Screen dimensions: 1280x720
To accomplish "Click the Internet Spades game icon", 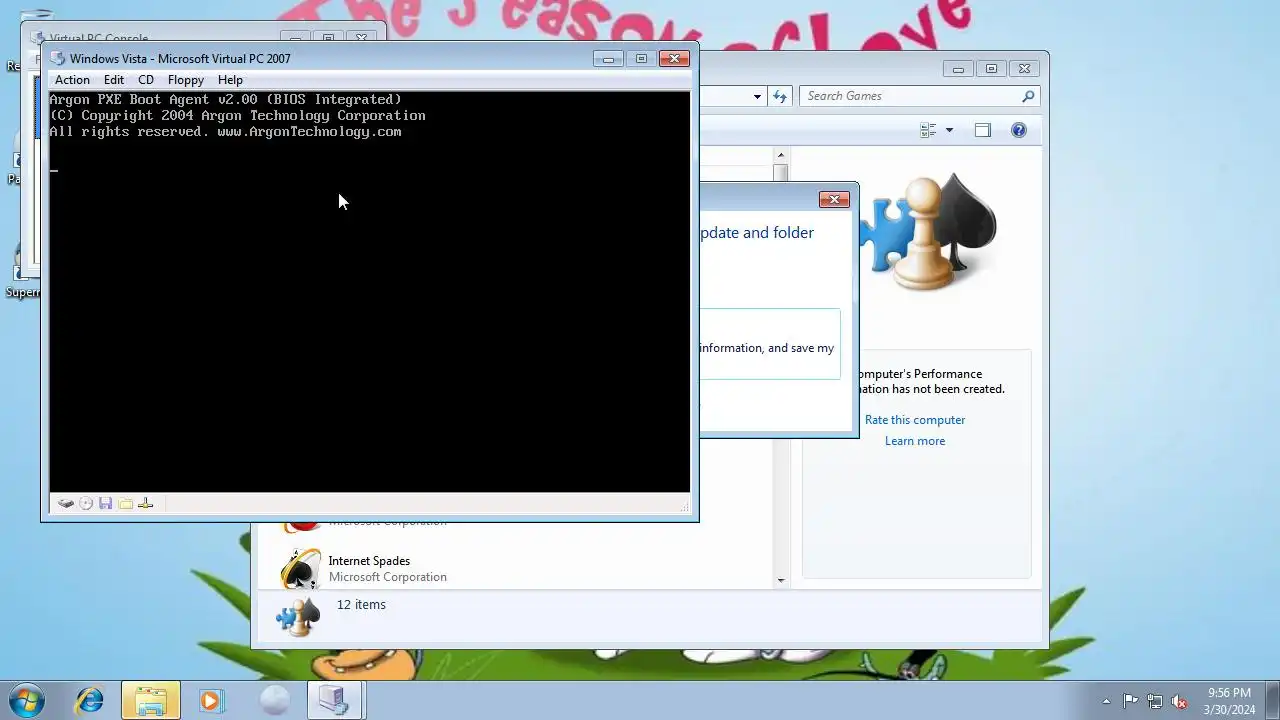I will [300, 568].
